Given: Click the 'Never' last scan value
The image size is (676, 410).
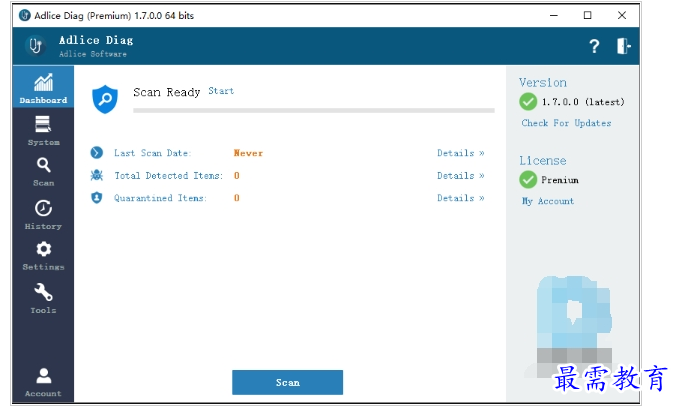Looking at the screenshot, I should (x=248, y=153).
